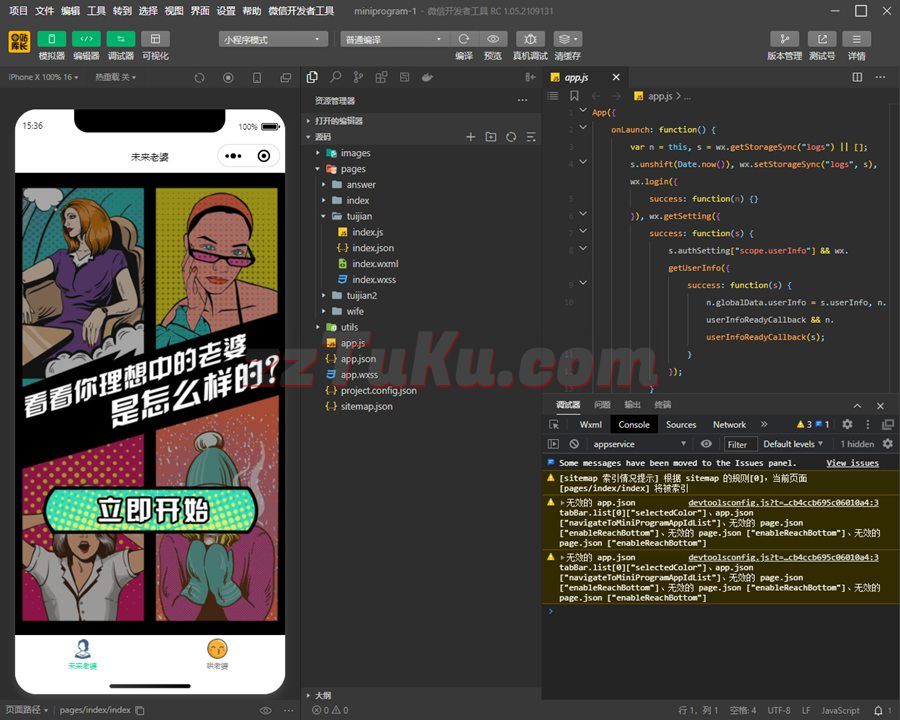Open the 小程序模式 mode dropdown

point(273,39)
